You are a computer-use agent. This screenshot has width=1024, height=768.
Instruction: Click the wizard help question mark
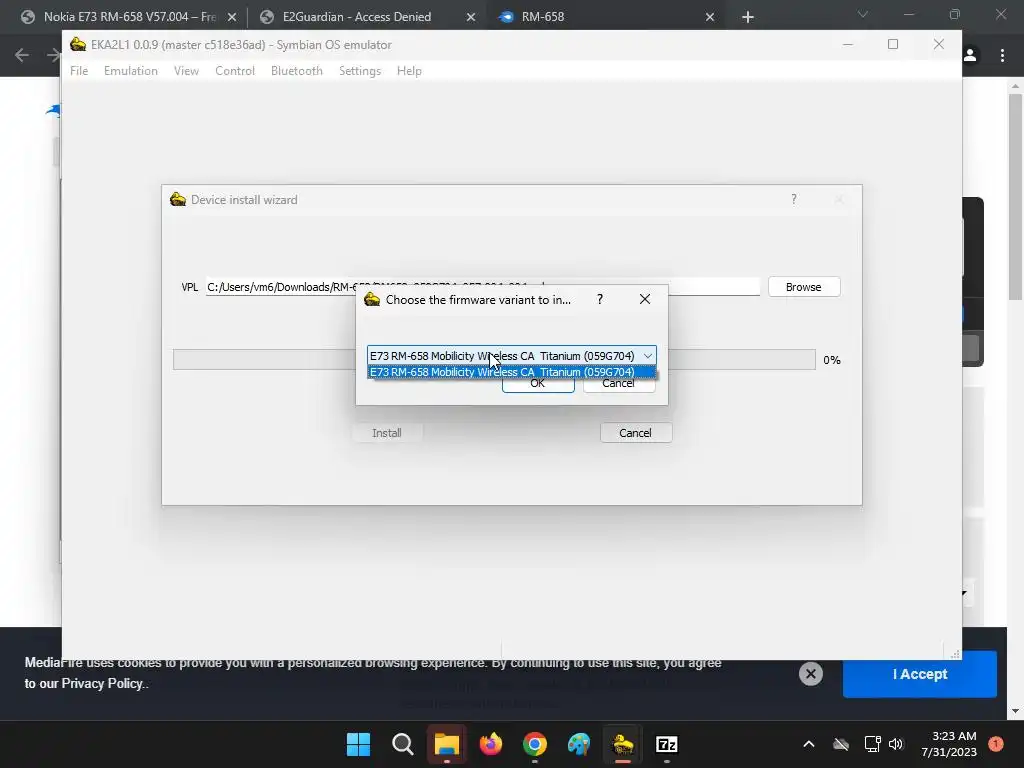(x=793, y=199)
